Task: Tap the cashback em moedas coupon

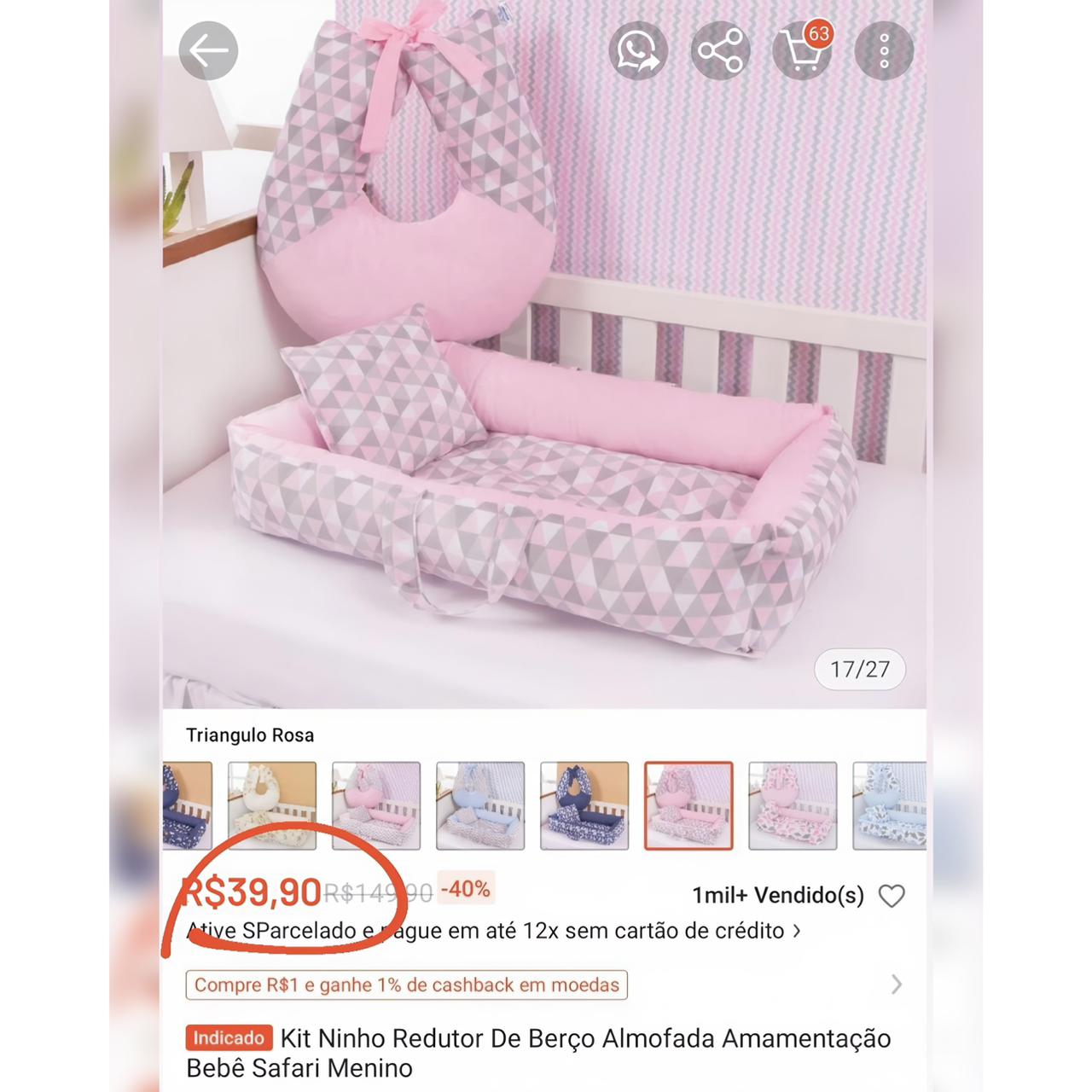Action: click(407, 985)
